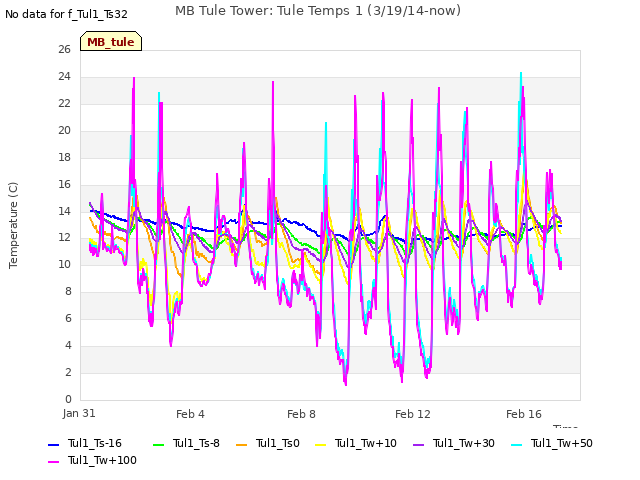Toggle the Tul1_Ts0 legend entry
Image resolution: width=640 pixels, height=480 pixels.
coord(268,443)
